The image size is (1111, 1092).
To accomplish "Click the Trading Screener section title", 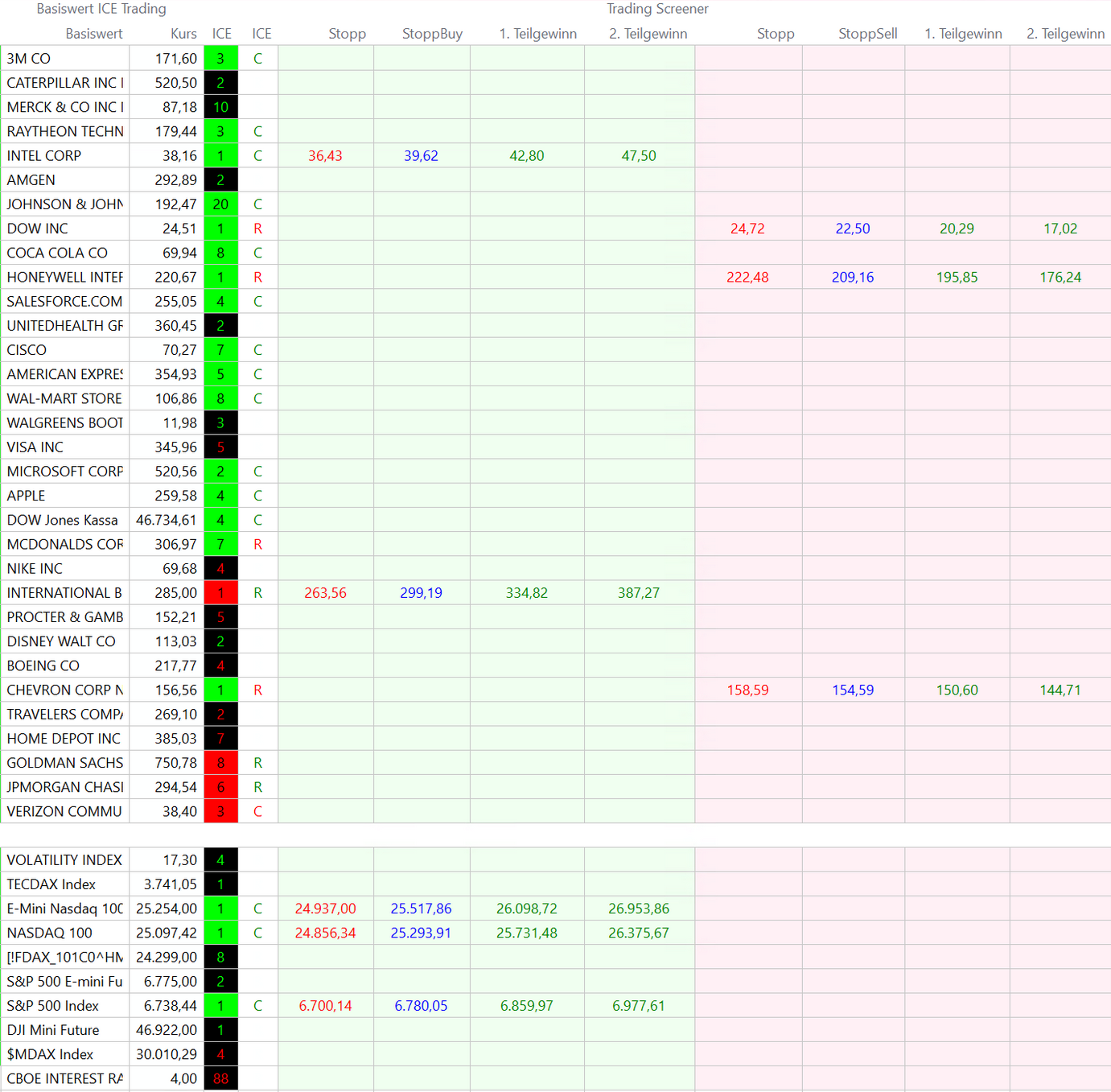I will tap(657, 9).
